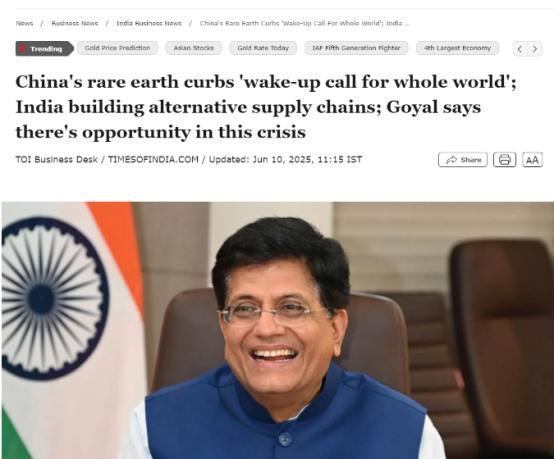Image resolution: width=554 pixels, height=459 pixels.
Task: Open India Business News breadcrumb
Action: 149,23
